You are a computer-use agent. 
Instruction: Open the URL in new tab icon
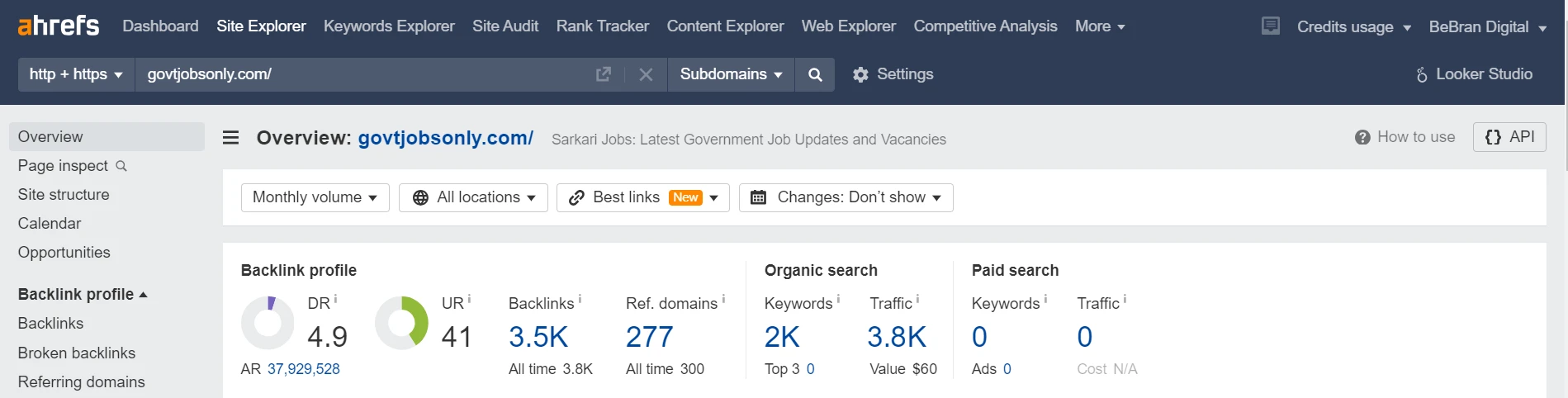[x=604, y=74]
